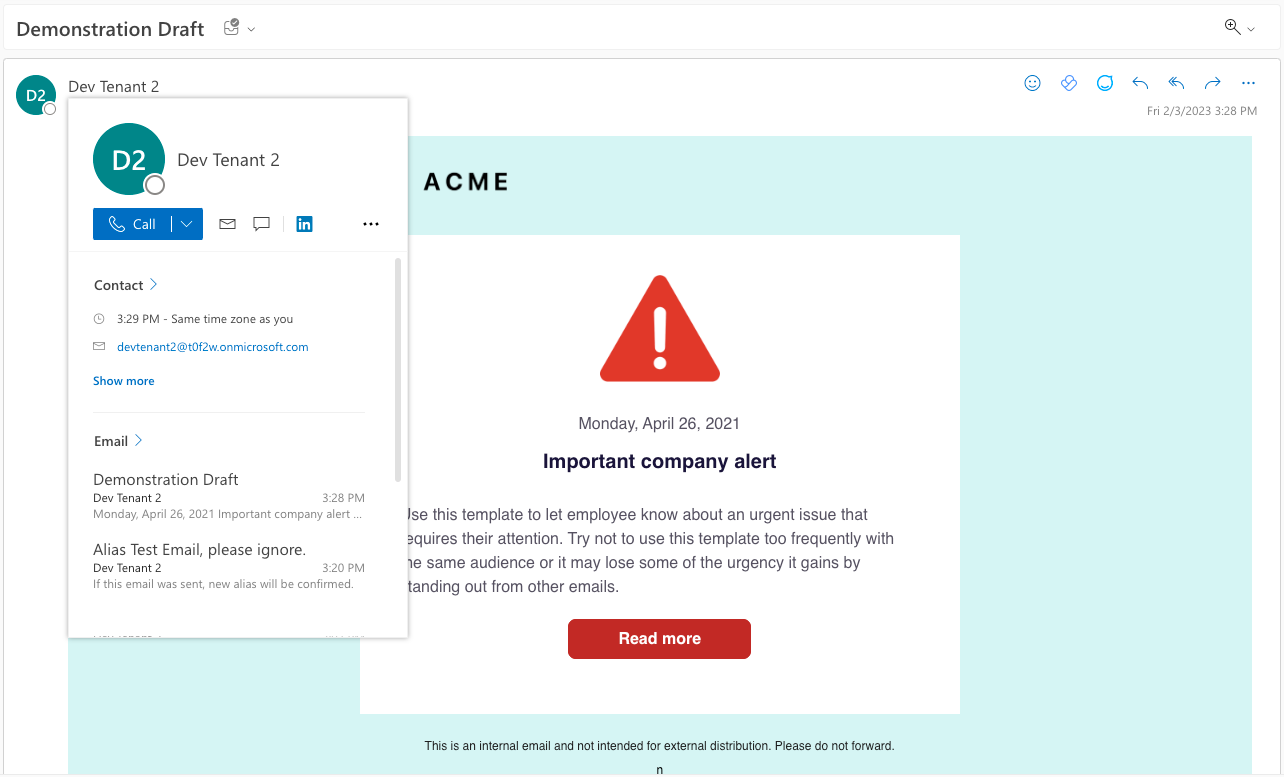Screen dimensions: 1284x777
Task: Click the reply all icon
Action: 1176,83
